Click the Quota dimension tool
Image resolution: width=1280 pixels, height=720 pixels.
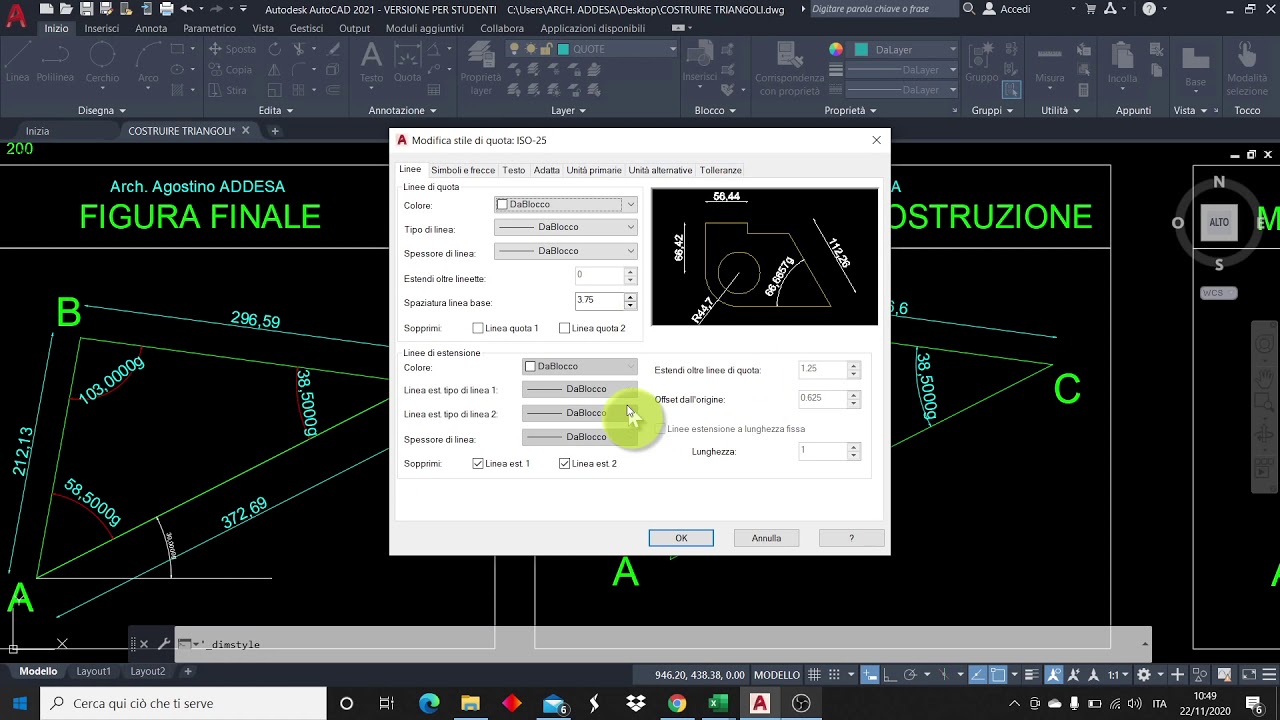click(x=408, y=62)
